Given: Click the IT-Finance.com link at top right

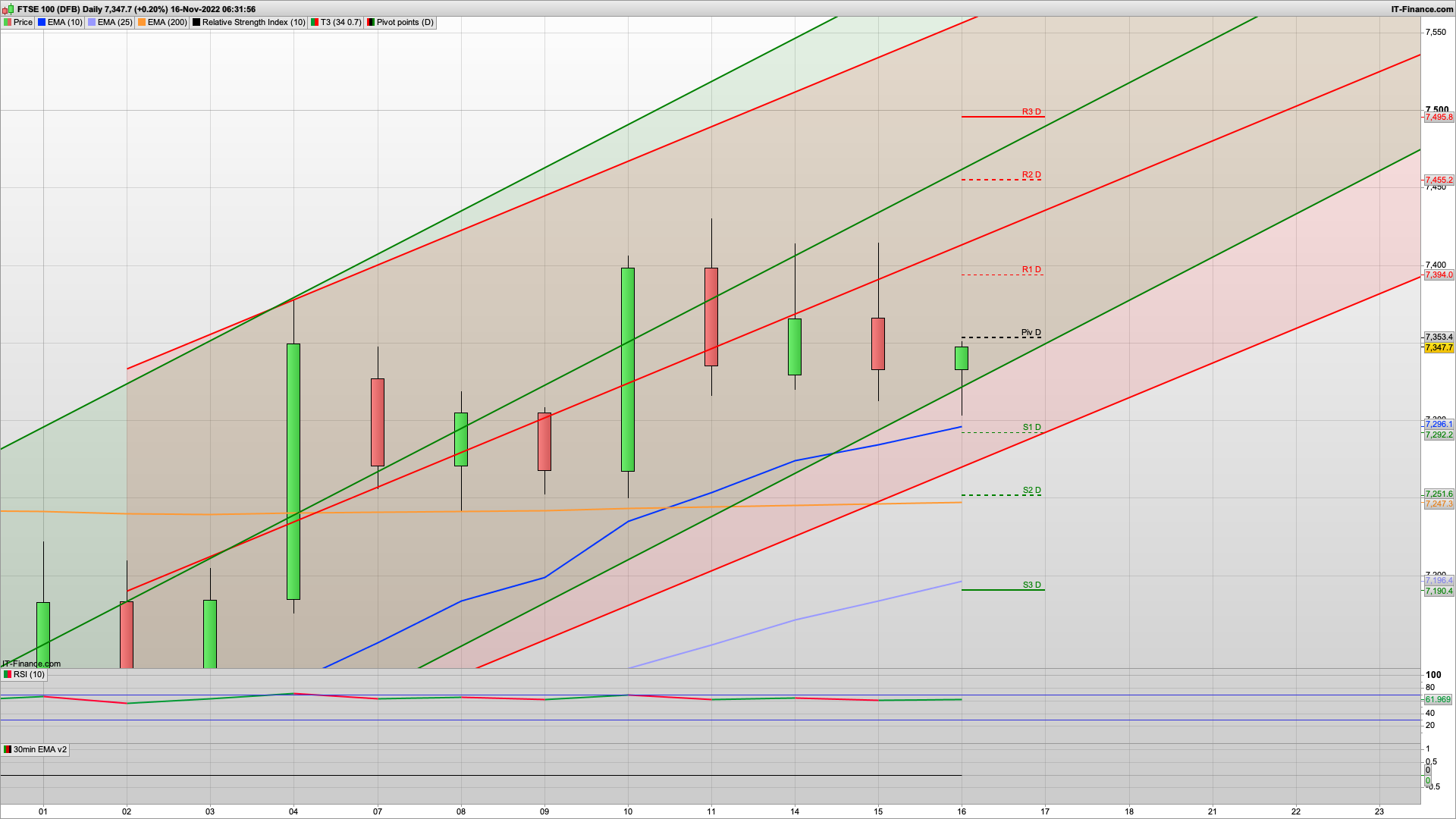Looking at the screenshot, I should (1422, 9).
